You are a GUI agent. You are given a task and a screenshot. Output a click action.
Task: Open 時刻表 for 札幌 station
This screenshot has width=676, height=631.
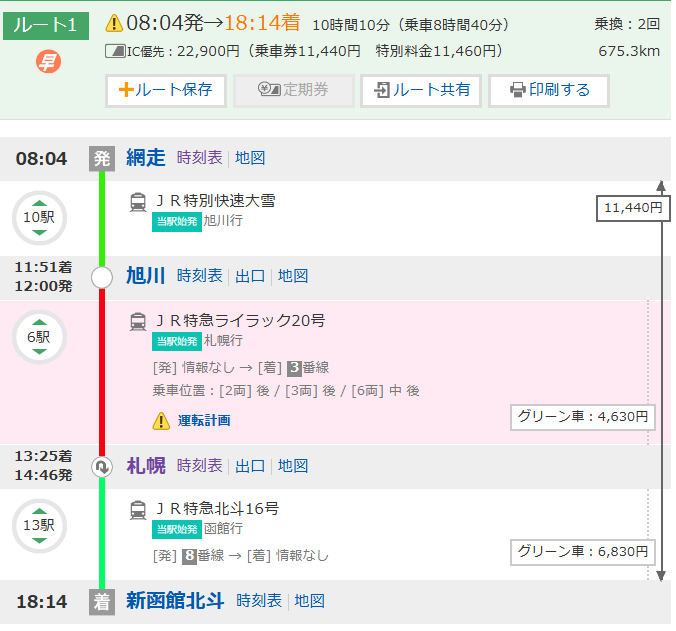coord(200,466)
